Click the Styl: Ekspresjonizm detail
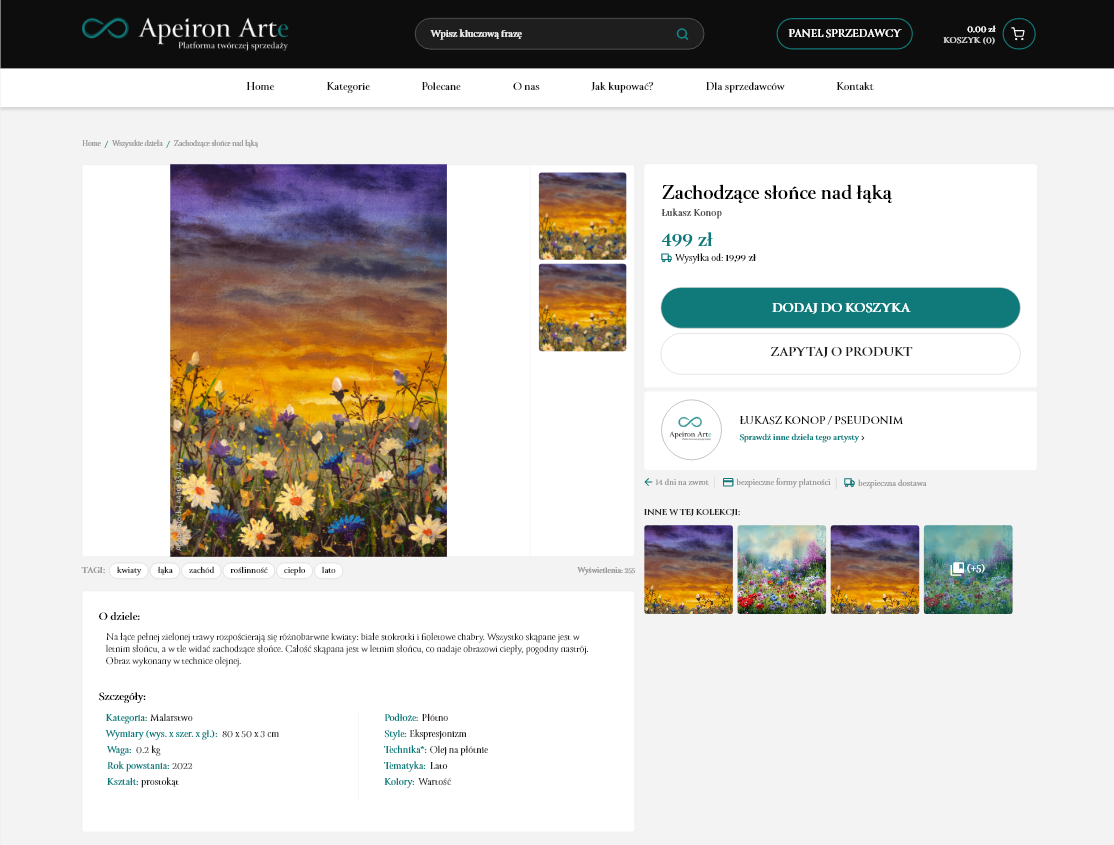1114x845 pixels. [426, 733]
